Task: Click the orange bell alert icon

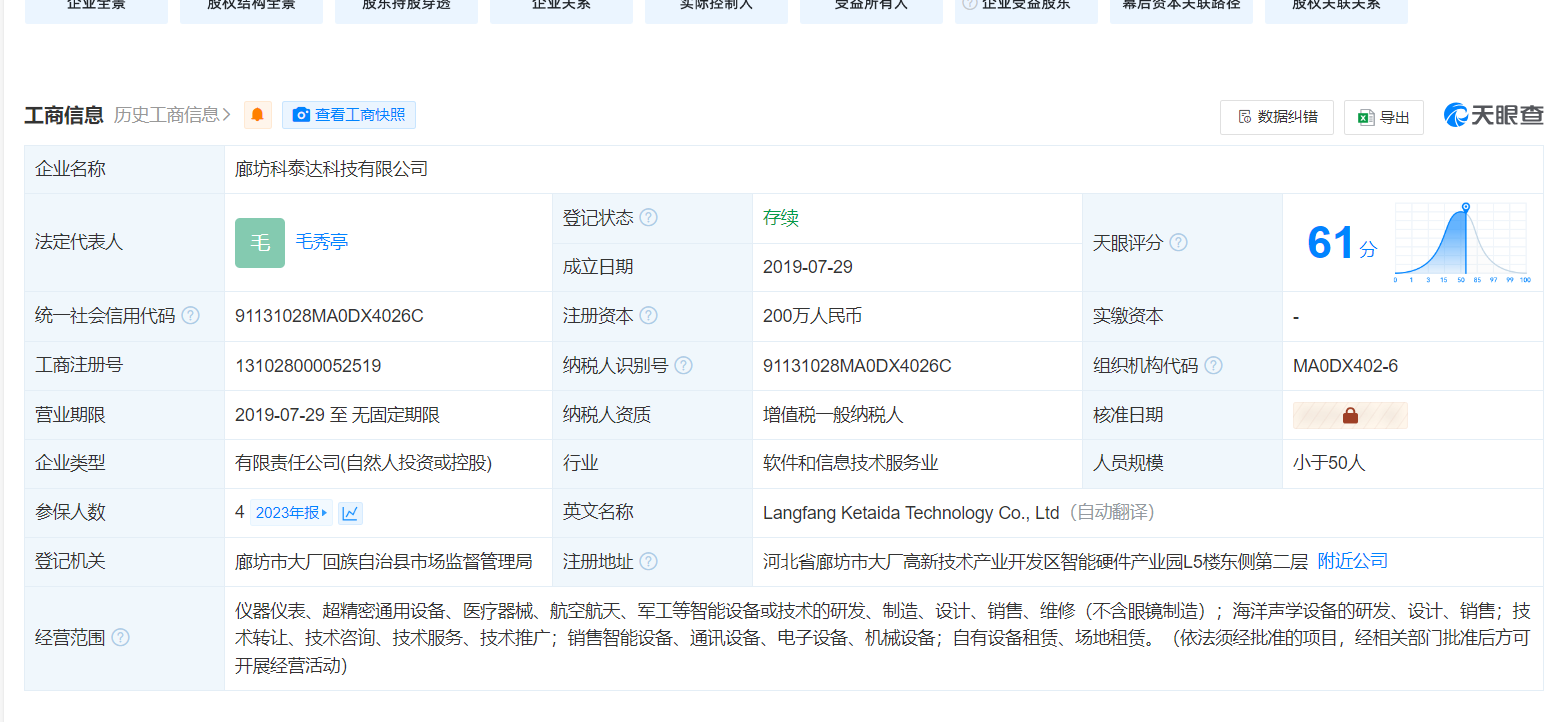Action: 258,115
